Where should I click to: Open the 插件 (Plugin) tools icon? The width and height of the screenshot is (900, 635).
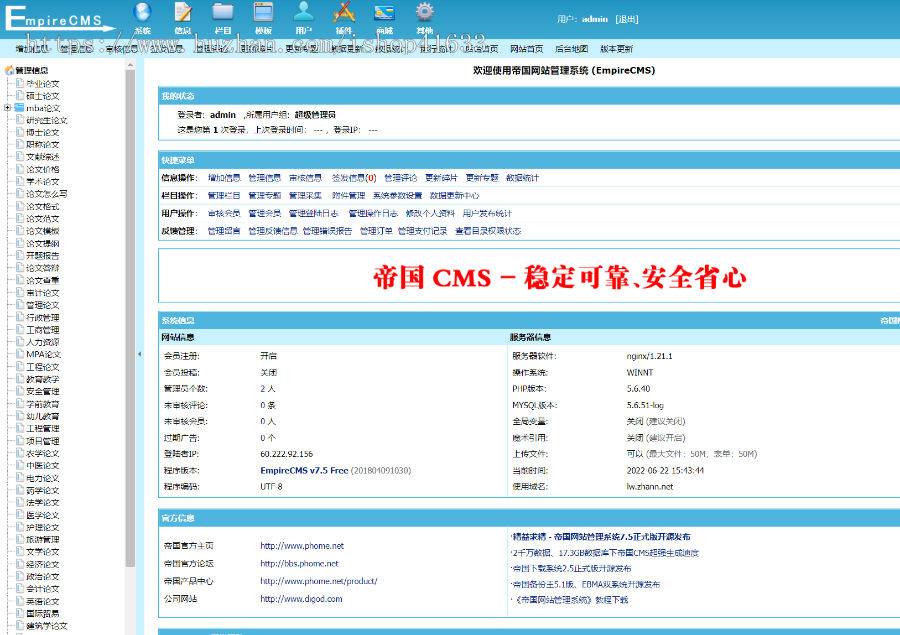click(x=344, y=13)
